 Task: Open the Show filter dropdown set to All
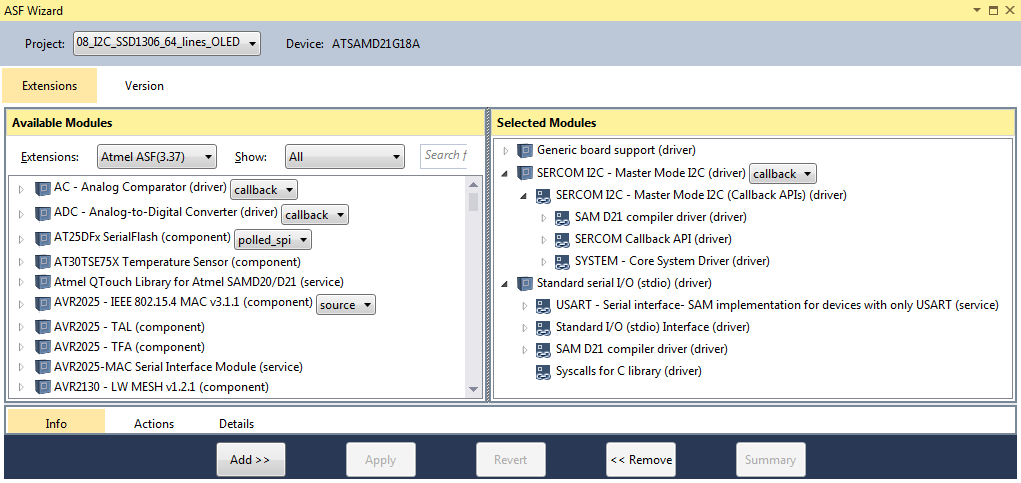coord(344,157)
